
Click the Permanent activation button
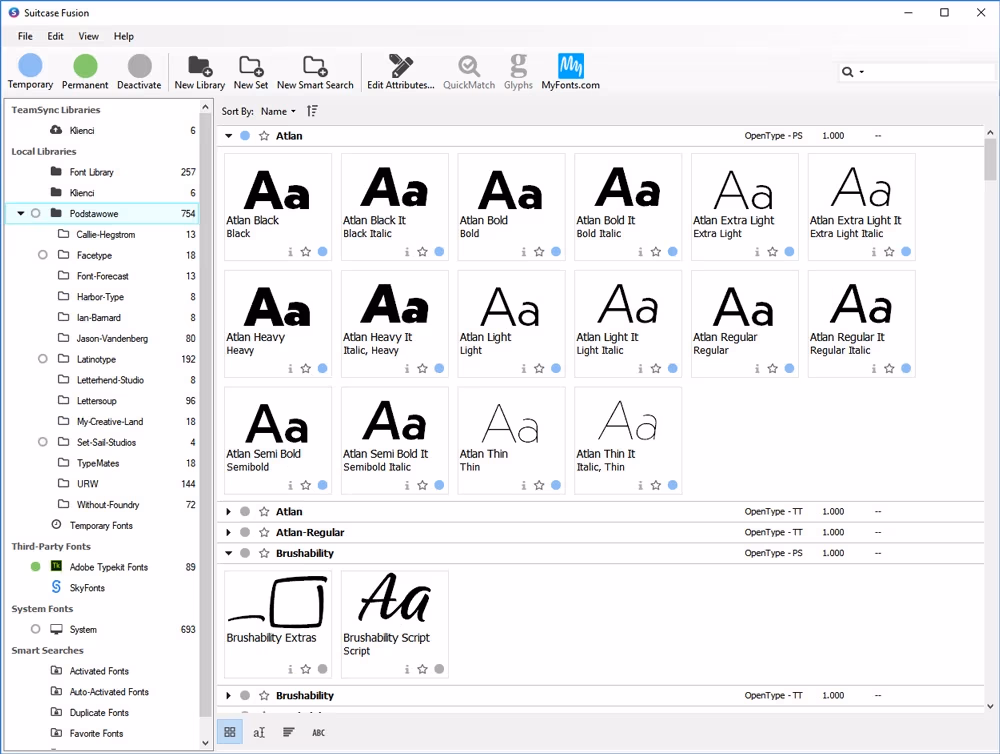pyautogui.click(x=85, y=71)
